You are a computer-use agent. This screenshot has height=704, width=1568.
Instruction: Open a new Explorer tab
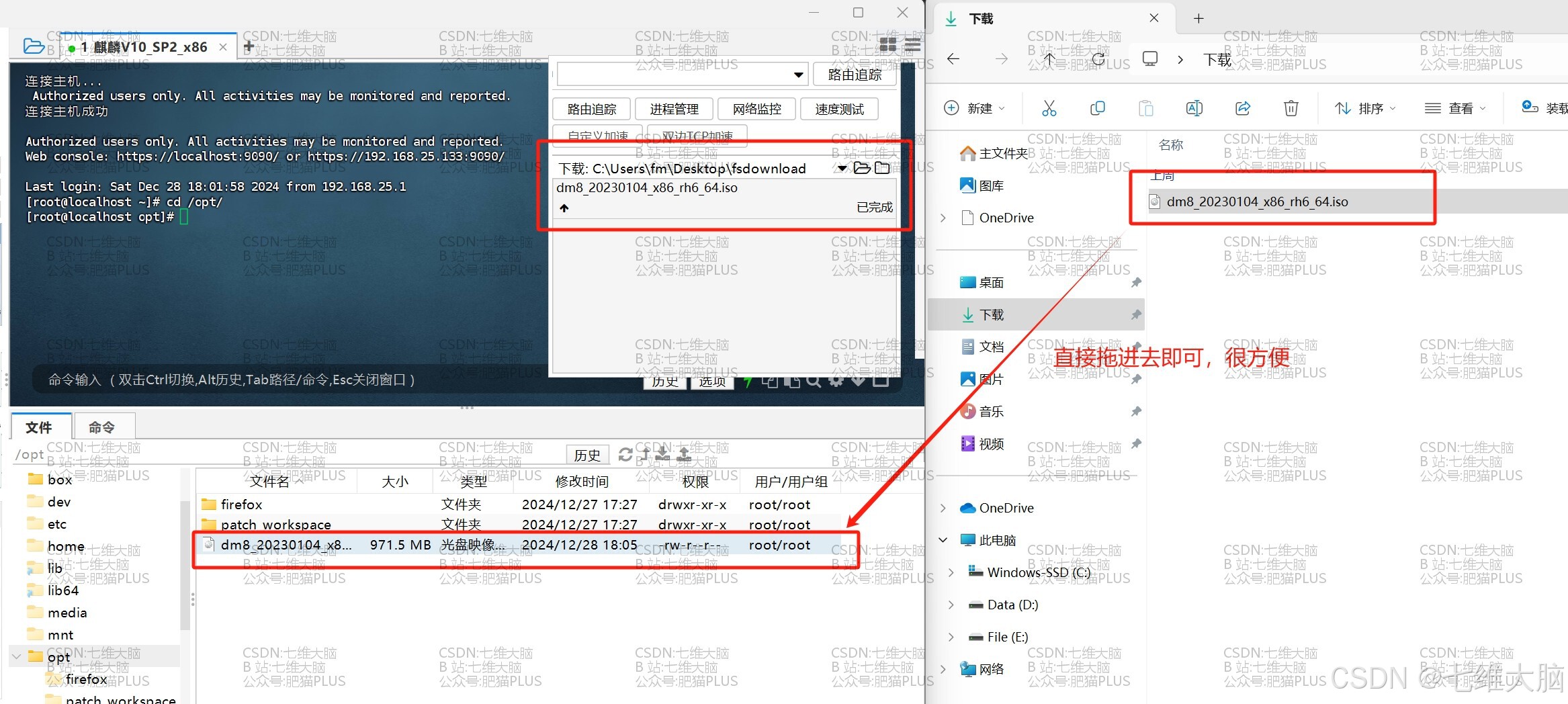point(1199,18)
